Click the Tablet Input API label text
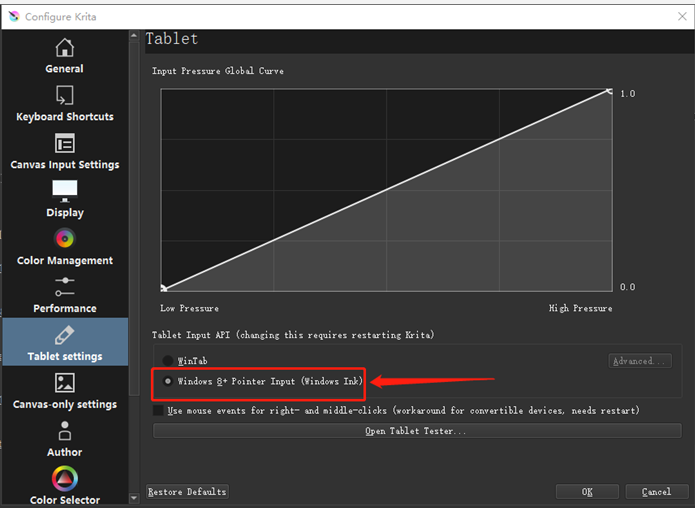Screen dimensions: 695x508 293,335
